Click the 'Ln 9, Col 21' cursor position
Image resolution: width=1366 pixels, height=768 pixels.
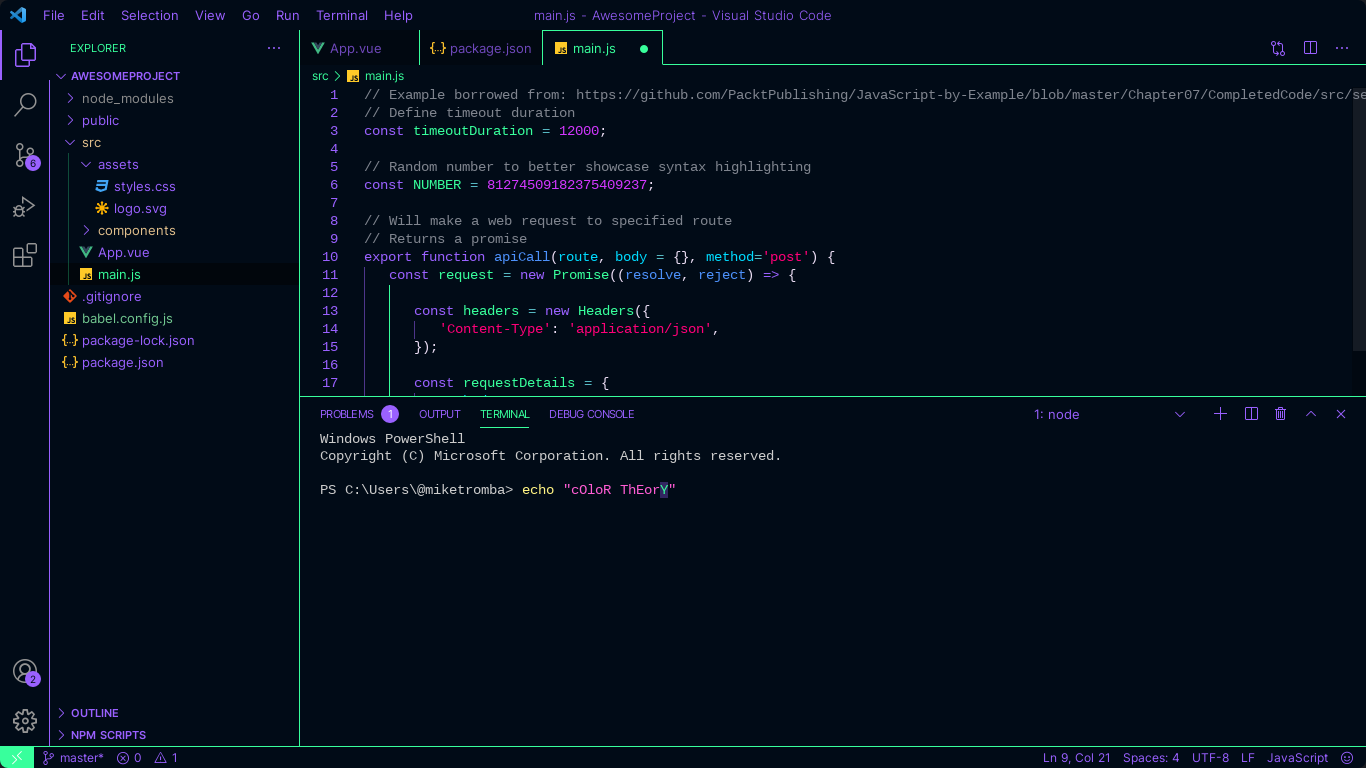pos(1076,758)
